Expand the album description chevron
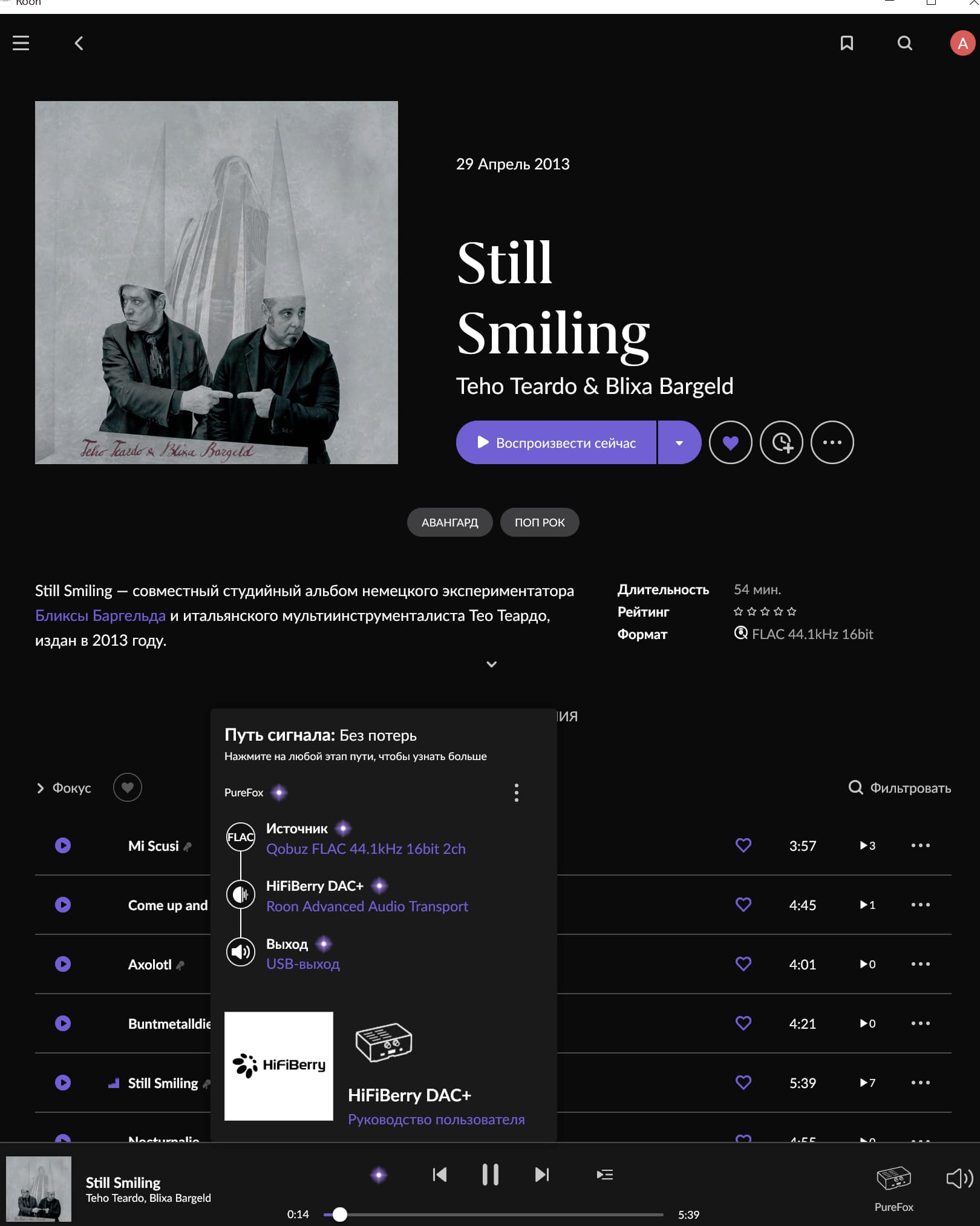The width and height of the screenshot is (980, 1226). pos(491,664)
